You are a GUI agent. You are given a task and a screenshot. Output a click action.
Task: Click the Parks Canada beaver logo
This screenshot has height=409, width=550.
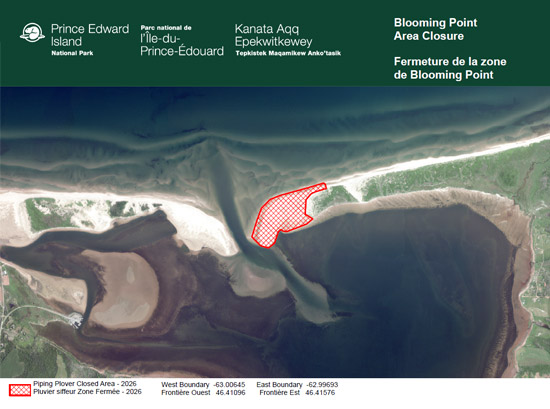[32, 33]
